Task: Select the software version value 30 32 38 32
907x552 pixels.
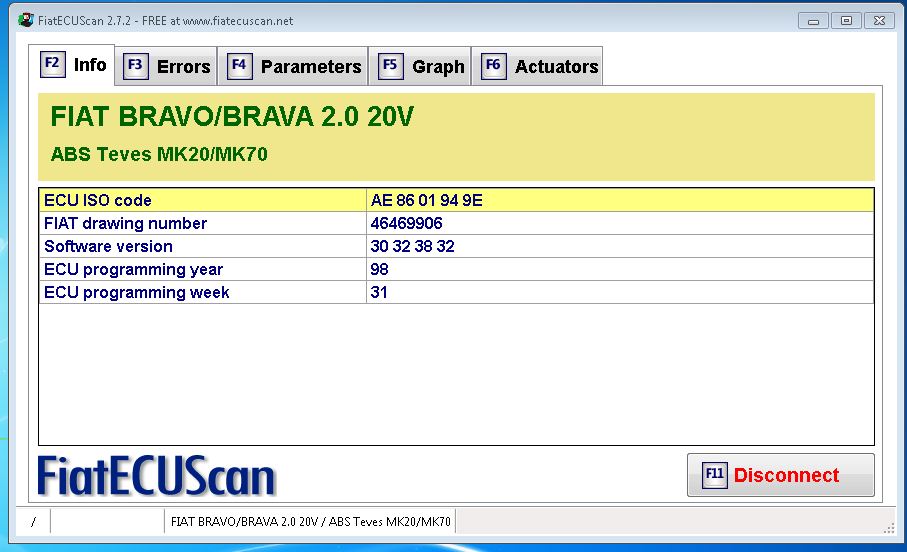Action: point(412,246)
